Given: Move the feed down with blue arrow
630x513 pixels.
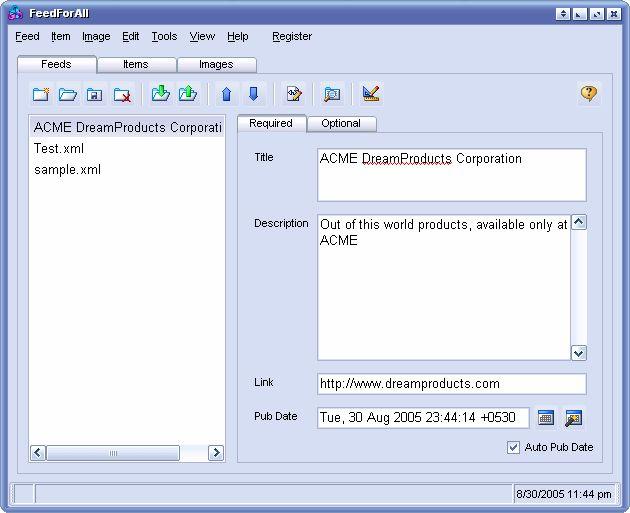Looking at the screenshot, I should coord(253,94).
